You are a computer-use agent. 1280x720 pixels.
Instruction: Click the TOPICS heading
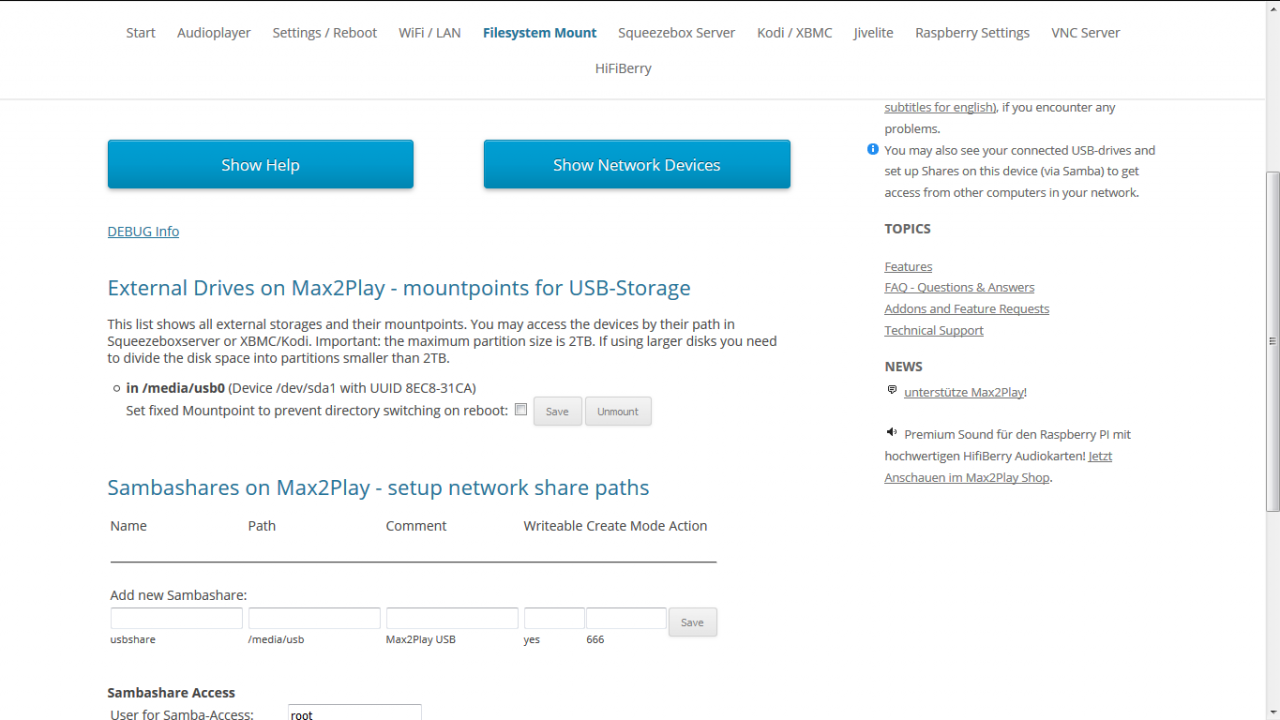pyautogui.click(x=907, y=229)
